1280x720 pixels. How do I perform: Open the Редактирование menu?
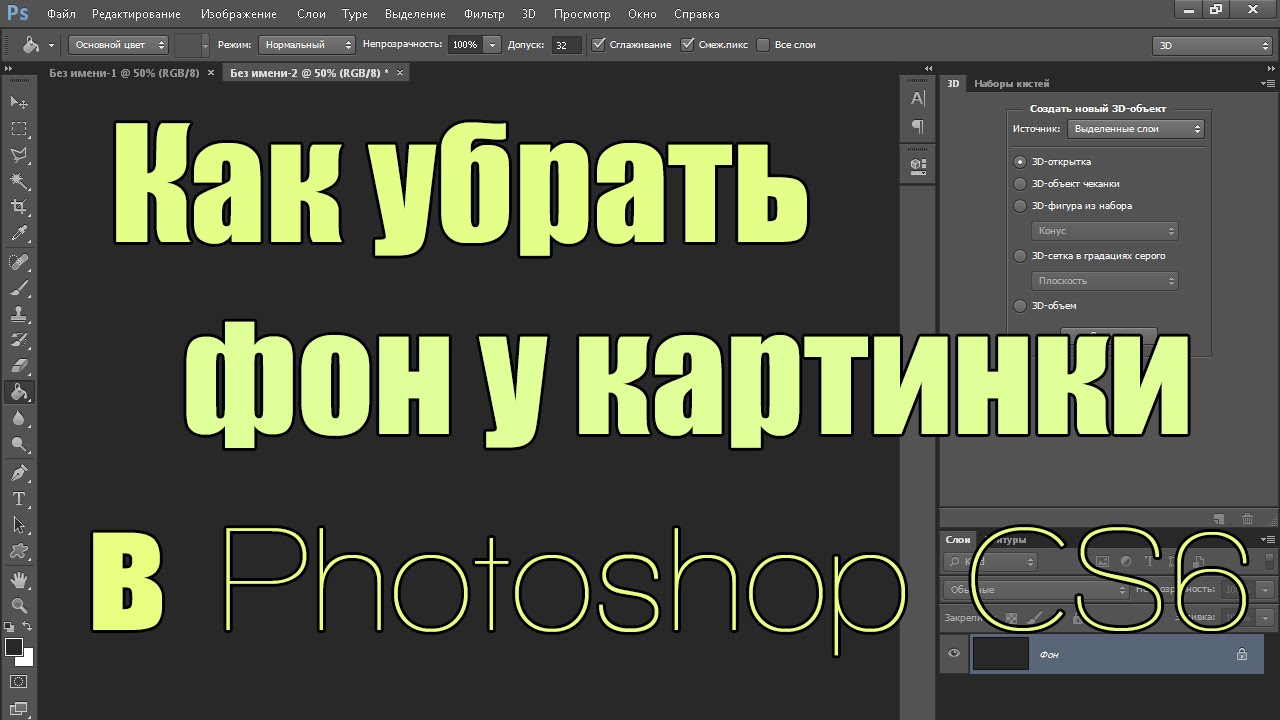coord(137,15)
